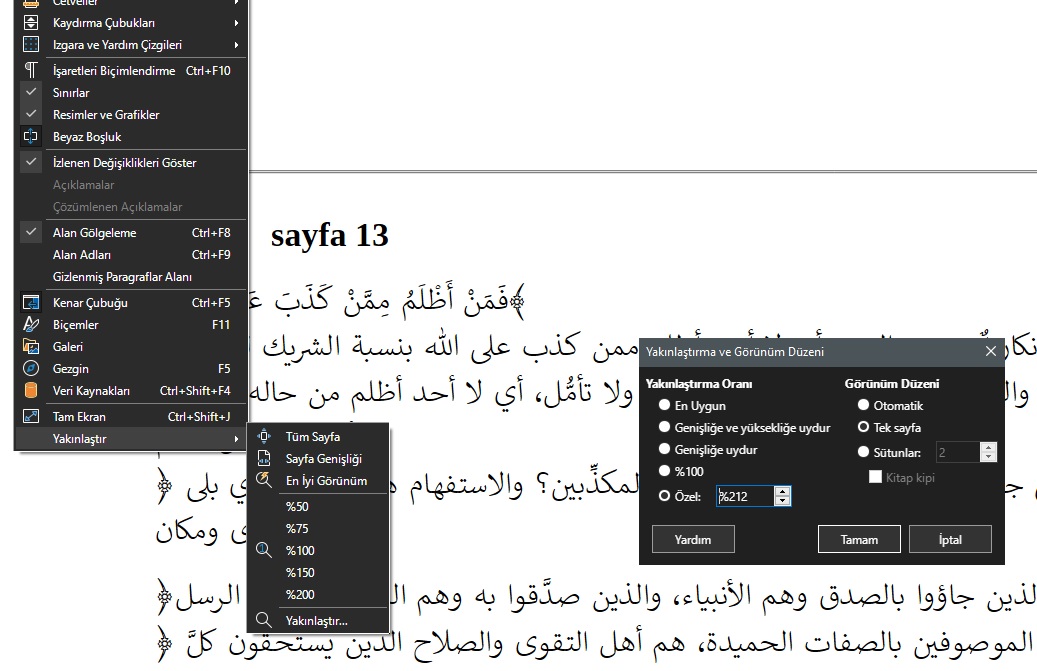Click the En İyi Görünüm optimal view icon
Image resolution: width=1037 pixels, height=671 pixels.
264,480
